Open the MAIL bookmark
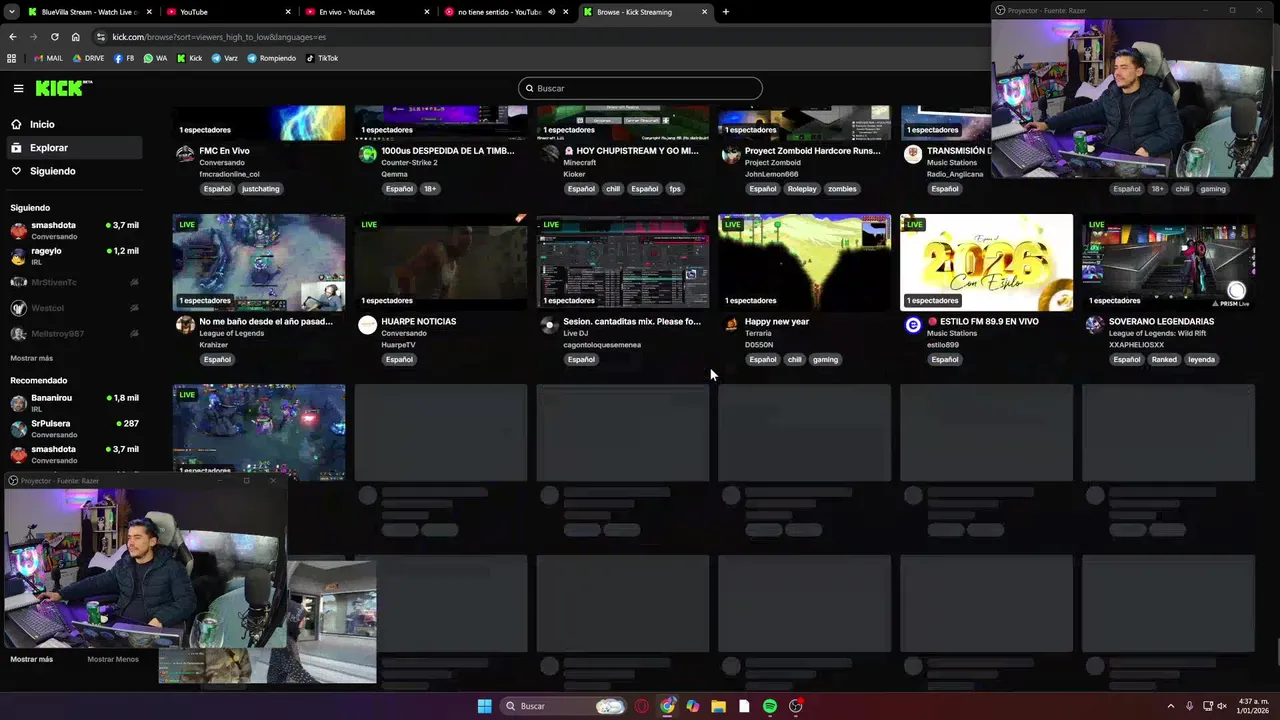This screenshot has width=1280, height=720. click(48, 58)
